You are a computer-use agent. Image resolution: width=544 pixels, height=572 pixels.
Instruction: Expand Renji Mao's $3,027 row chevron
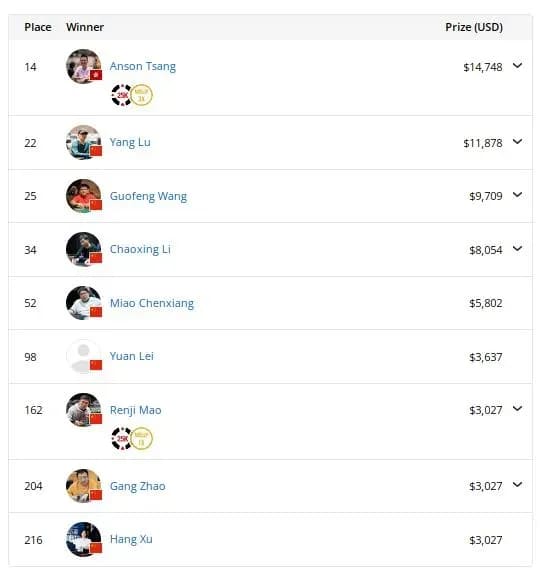point(517,409)
